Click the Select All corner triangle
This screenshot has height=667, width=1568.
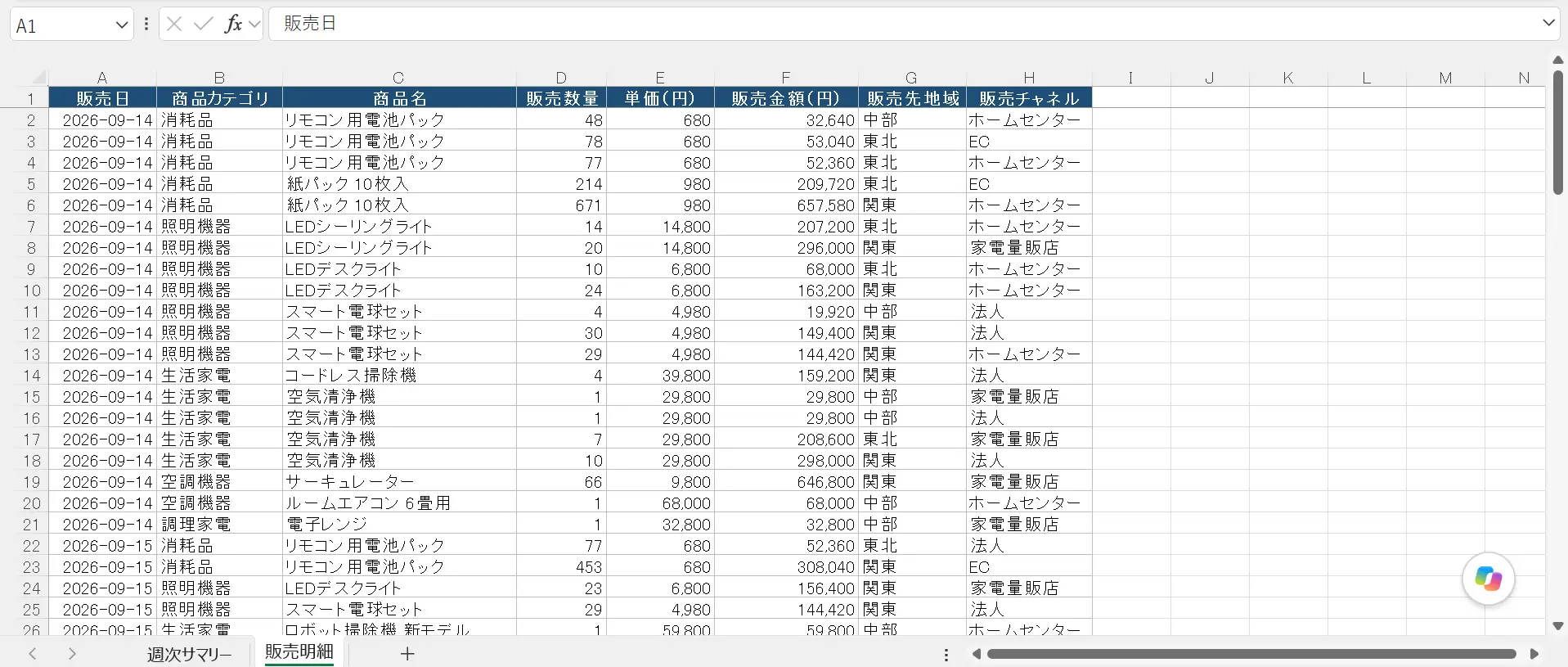coord(38,77)
